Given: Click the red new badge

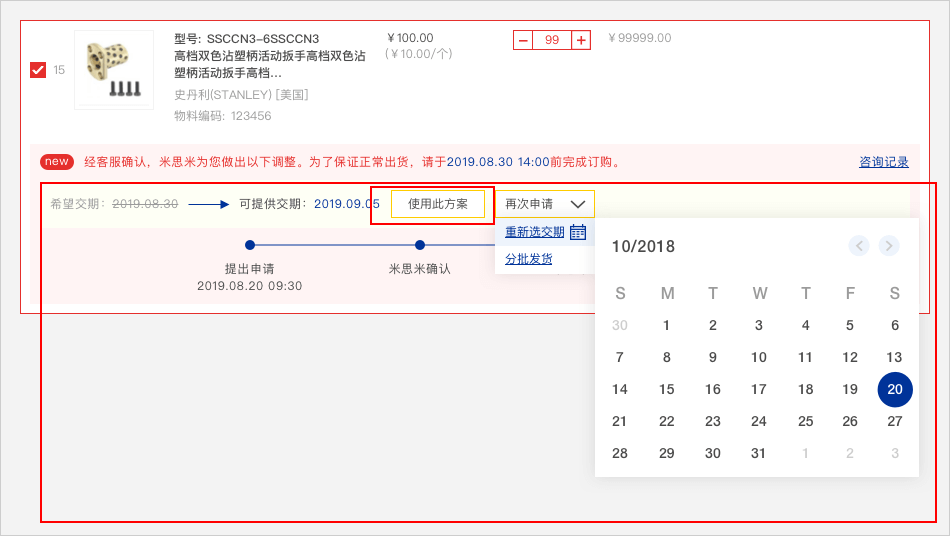Looking at the screenshot, I should point(57,162).
